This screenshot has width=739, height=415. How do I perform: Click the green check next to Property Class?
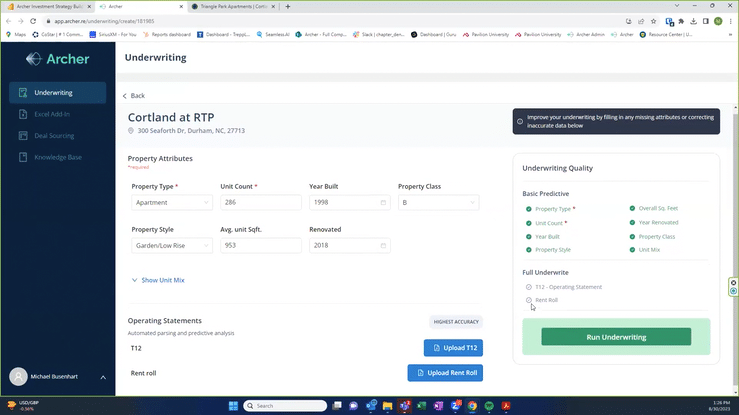point(632,236)
